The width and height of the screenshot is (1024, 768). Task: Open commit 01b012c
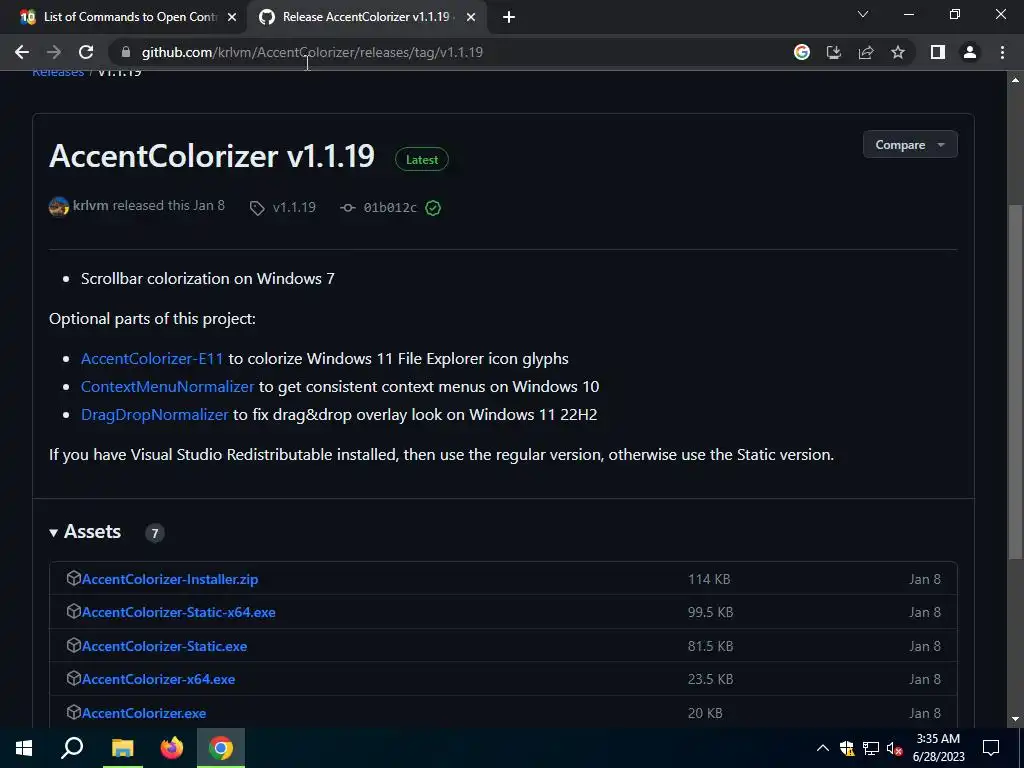[390, 208]
